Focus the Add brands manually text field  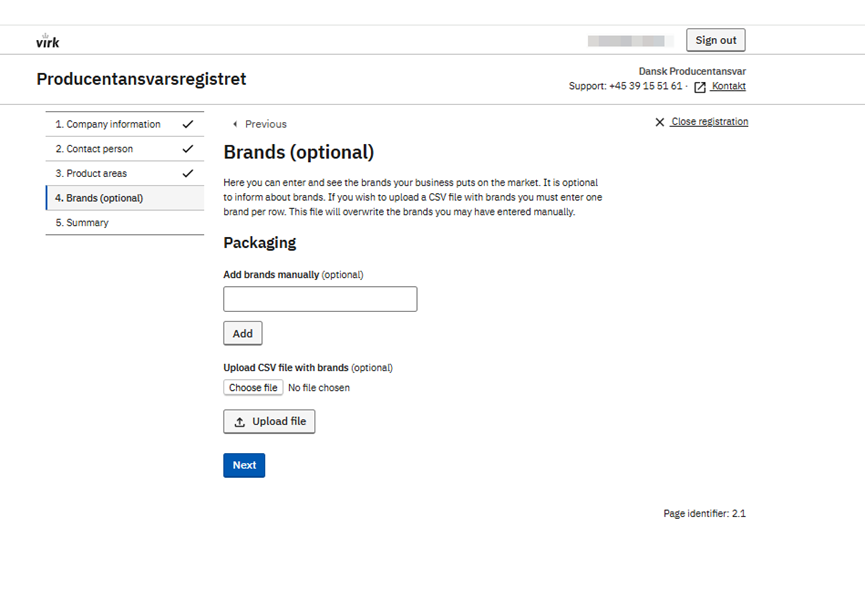point(320,299)
